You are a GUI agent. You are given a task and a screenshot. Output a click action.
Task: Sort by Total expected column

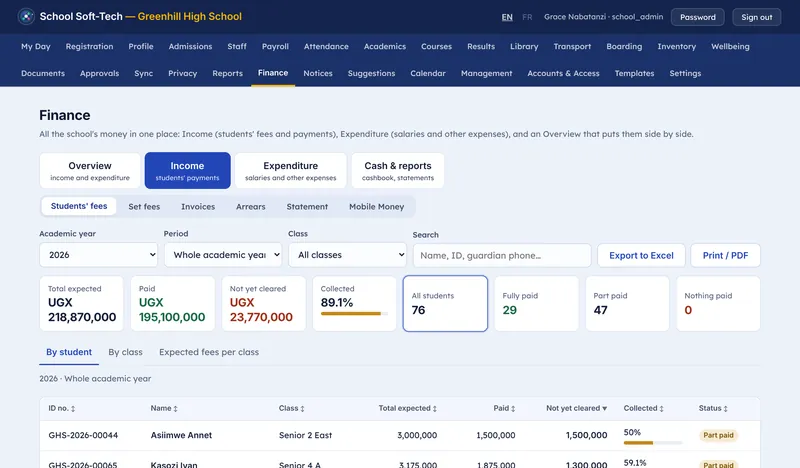pos(407,408)
